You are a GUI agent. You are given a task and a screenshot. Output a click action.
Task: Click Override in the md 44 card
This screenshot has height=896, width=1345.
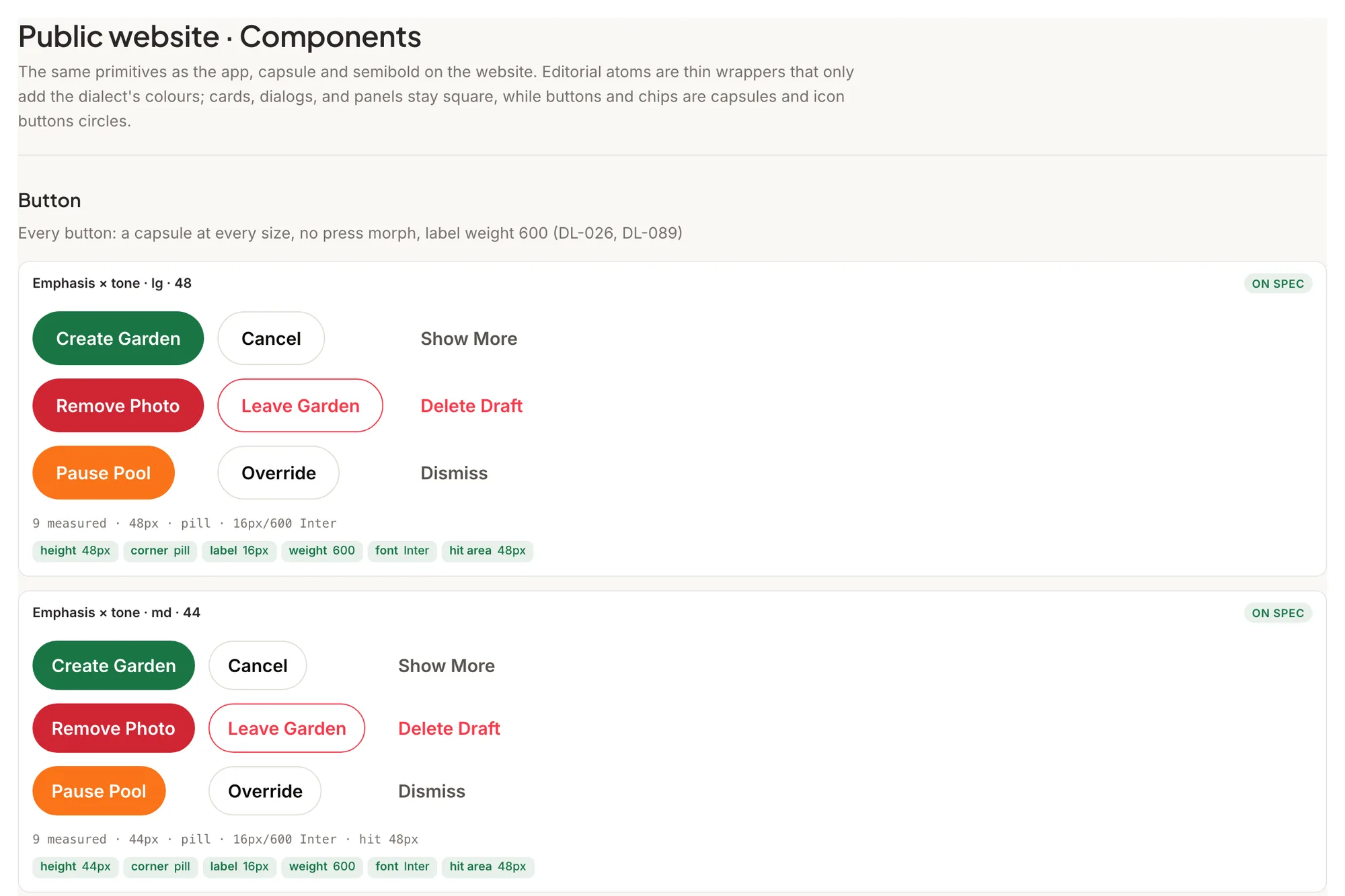[265, 791]
